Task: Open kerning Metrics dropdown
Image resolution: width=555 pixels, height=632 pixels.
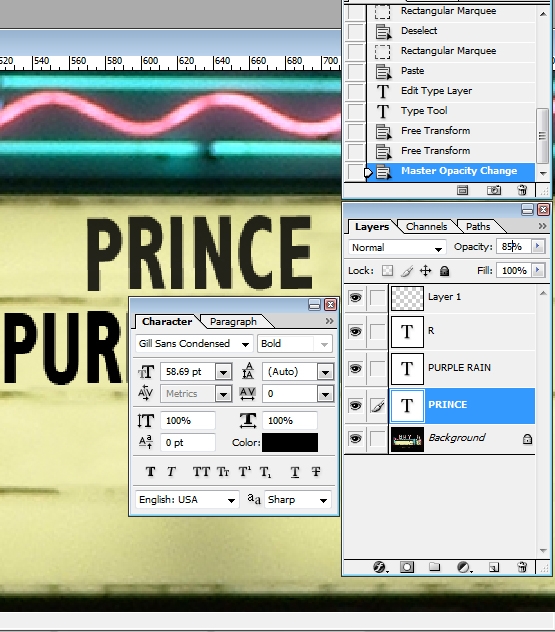Action: pos(223,394)
